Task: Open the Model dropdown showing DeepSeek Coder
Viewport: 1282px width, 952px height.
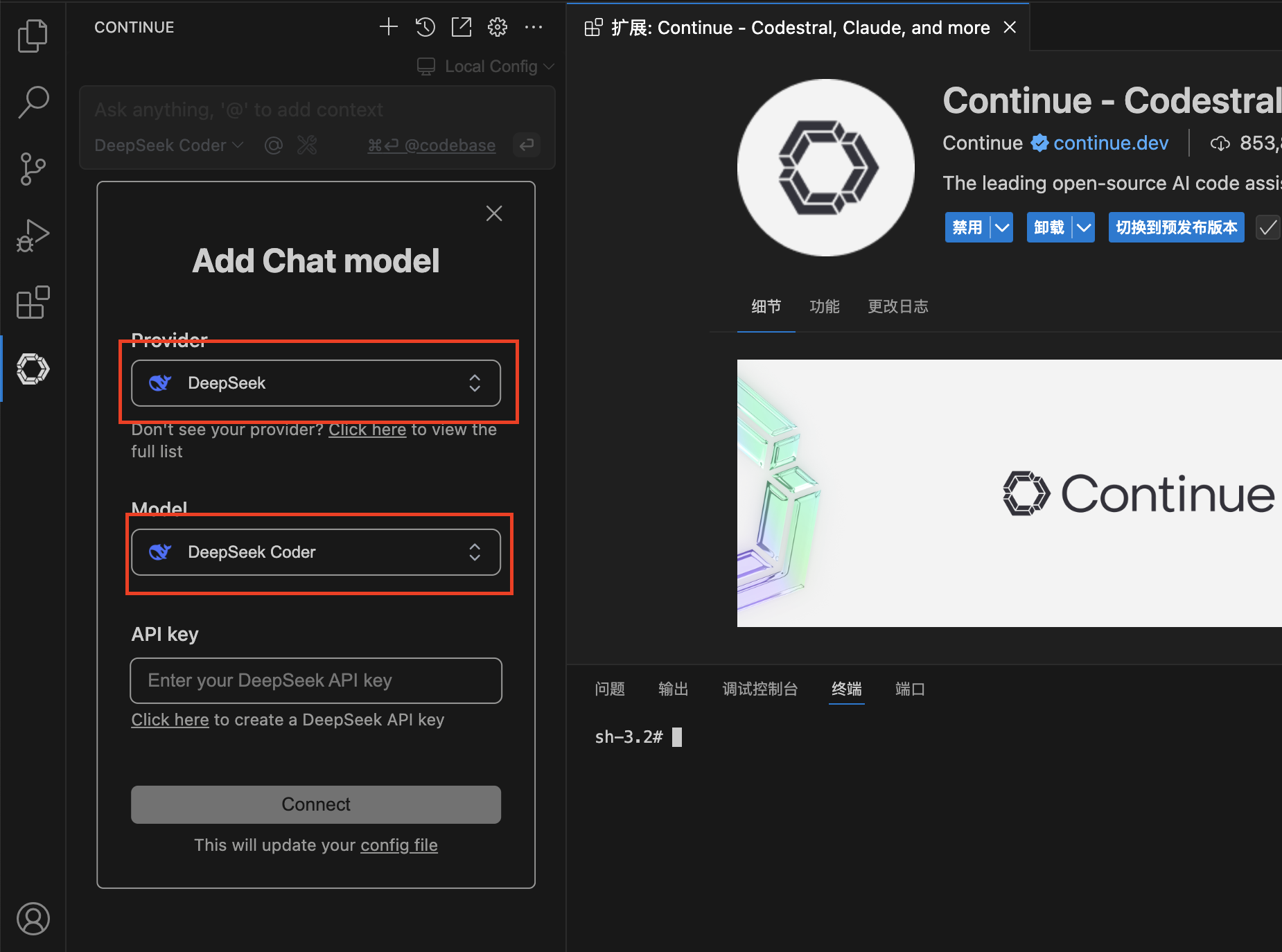Action: (316, 552)
